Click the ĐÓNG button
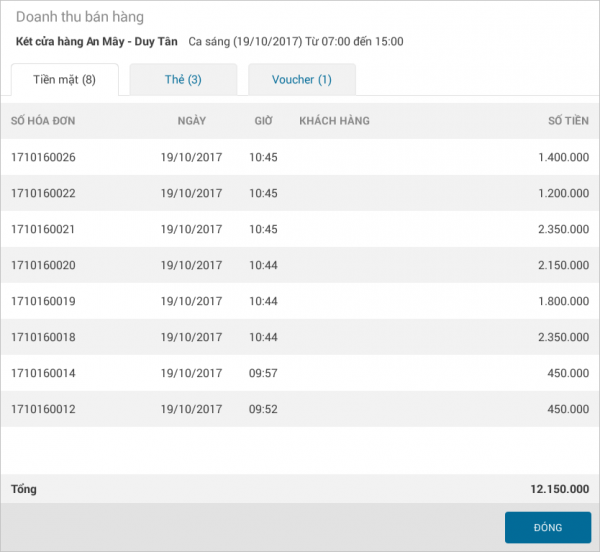 548,528
